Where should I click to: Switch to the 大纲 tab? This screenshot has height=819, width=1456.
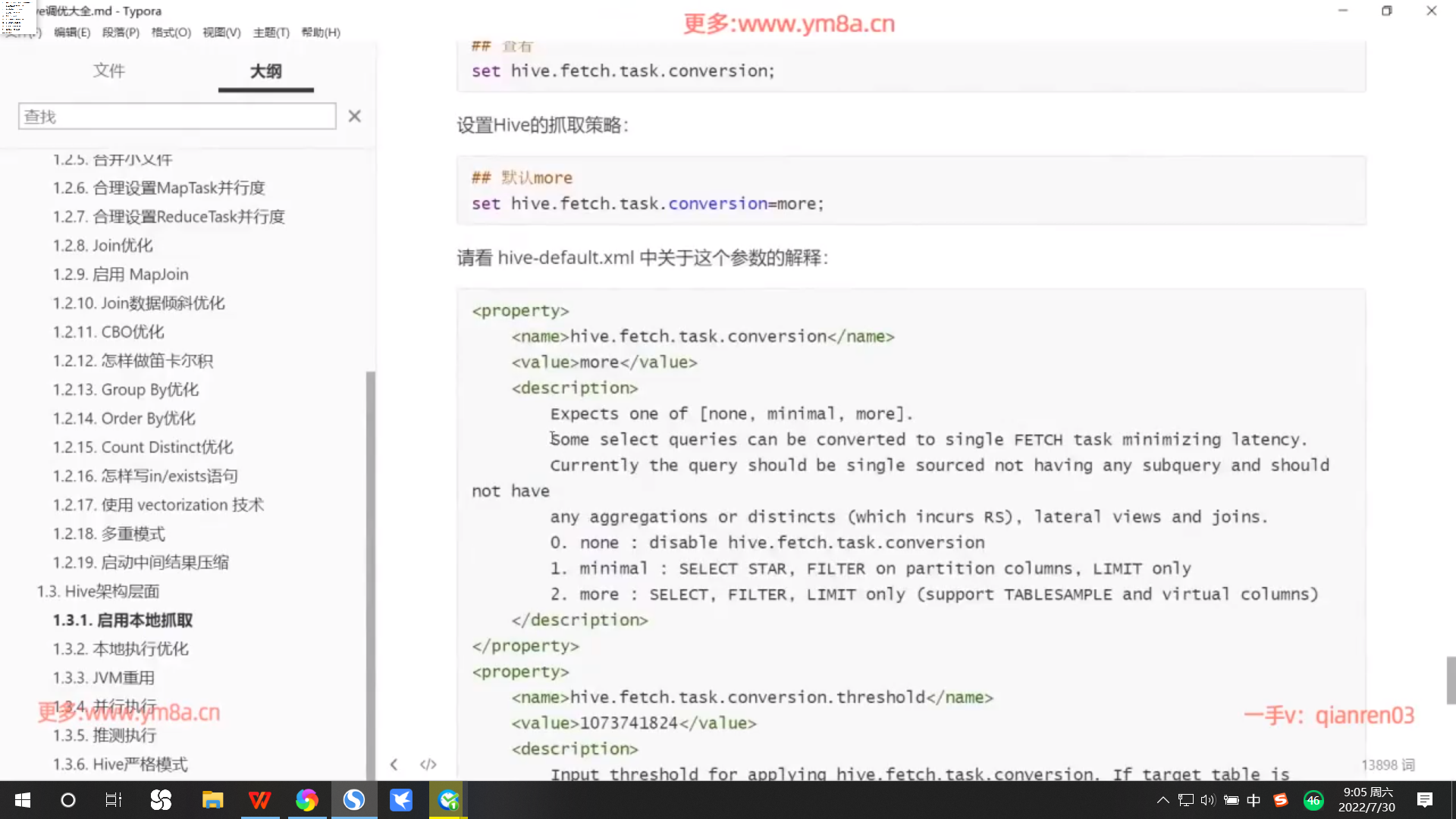tap(265, 71)
